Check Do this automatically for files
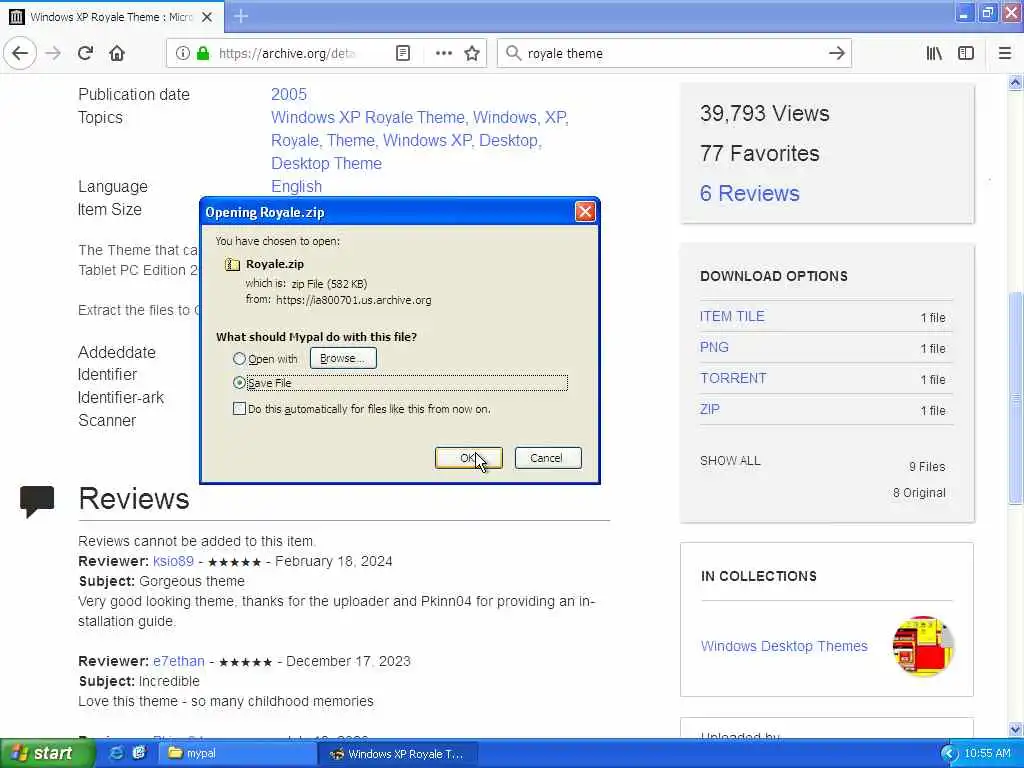 click(239, 409)
